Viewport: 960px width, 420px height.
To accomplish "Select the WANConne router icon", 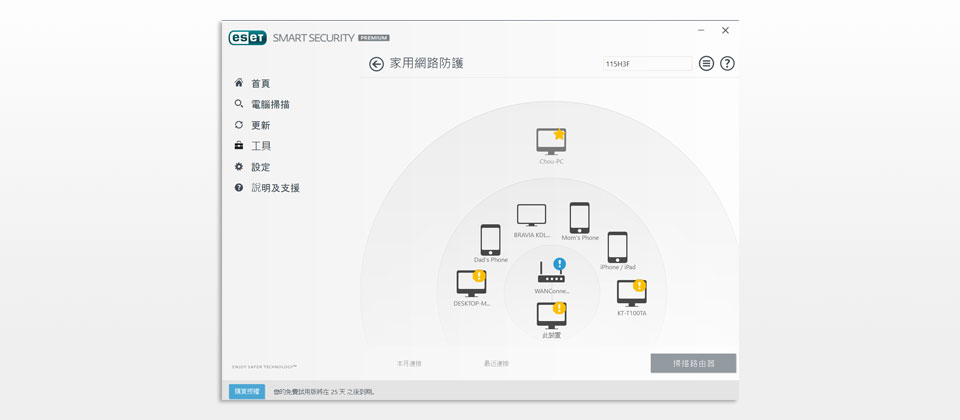I will pos(551,274).
